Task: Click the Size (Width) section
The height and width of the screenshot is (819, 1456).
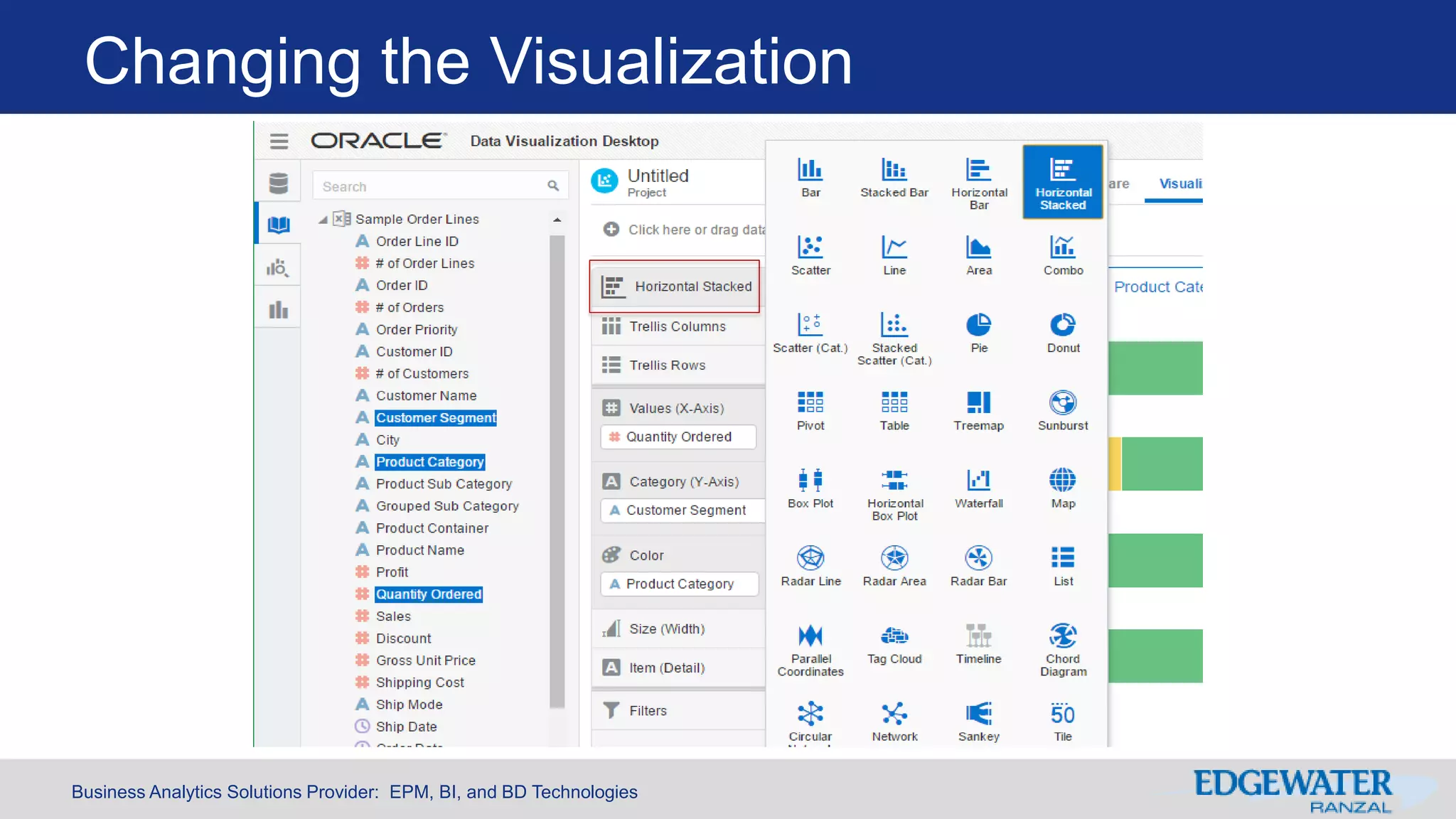Action: (678, 628)
